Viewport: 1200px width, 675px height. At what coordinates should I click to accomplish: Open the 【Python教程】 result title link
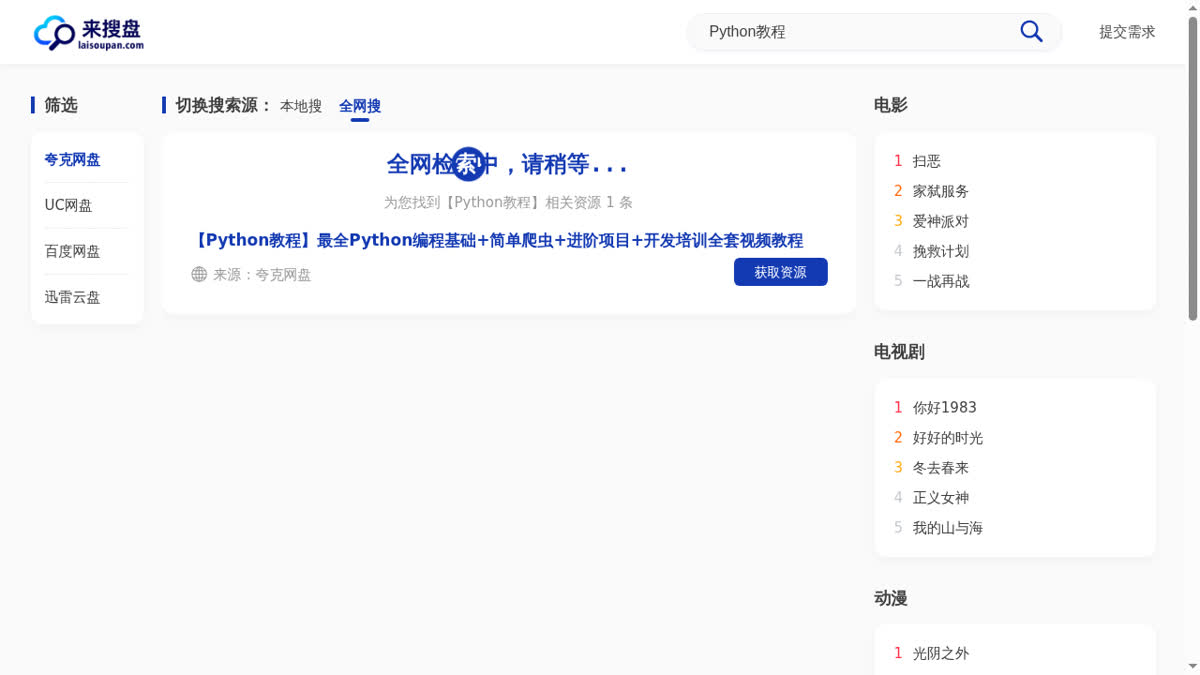(497, 240)
